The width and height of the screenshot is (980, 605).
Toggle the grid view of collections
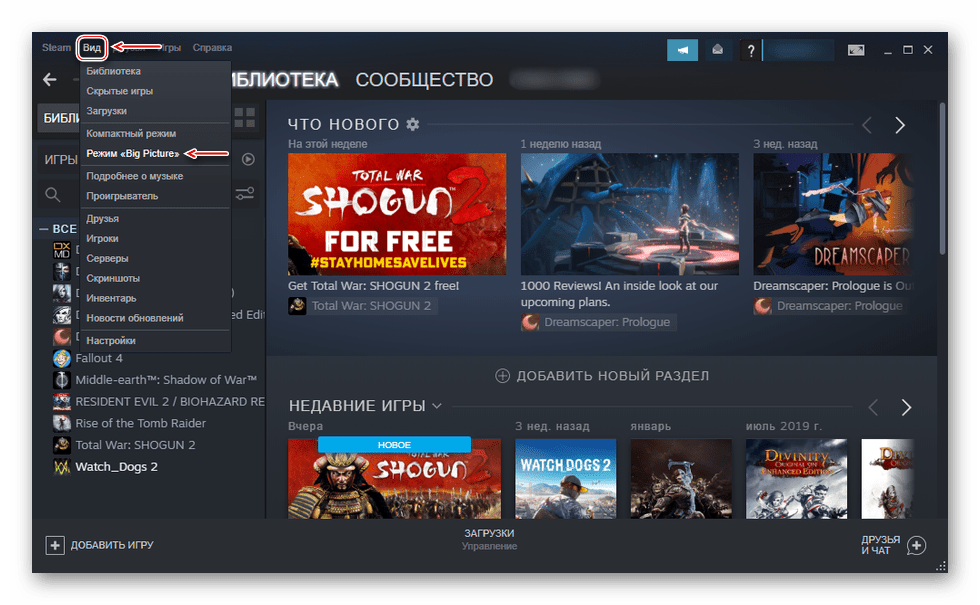point(245,118)
